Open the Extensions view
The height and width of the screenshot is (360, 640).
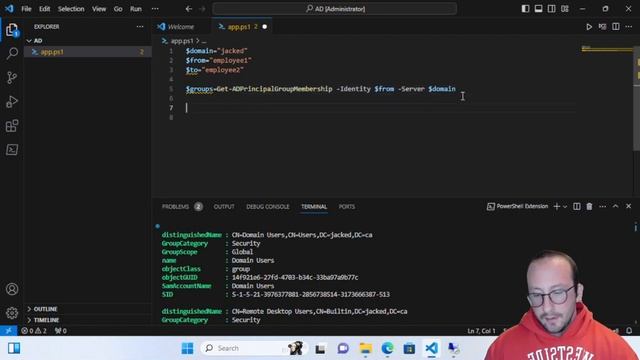[x=12, y=126]
